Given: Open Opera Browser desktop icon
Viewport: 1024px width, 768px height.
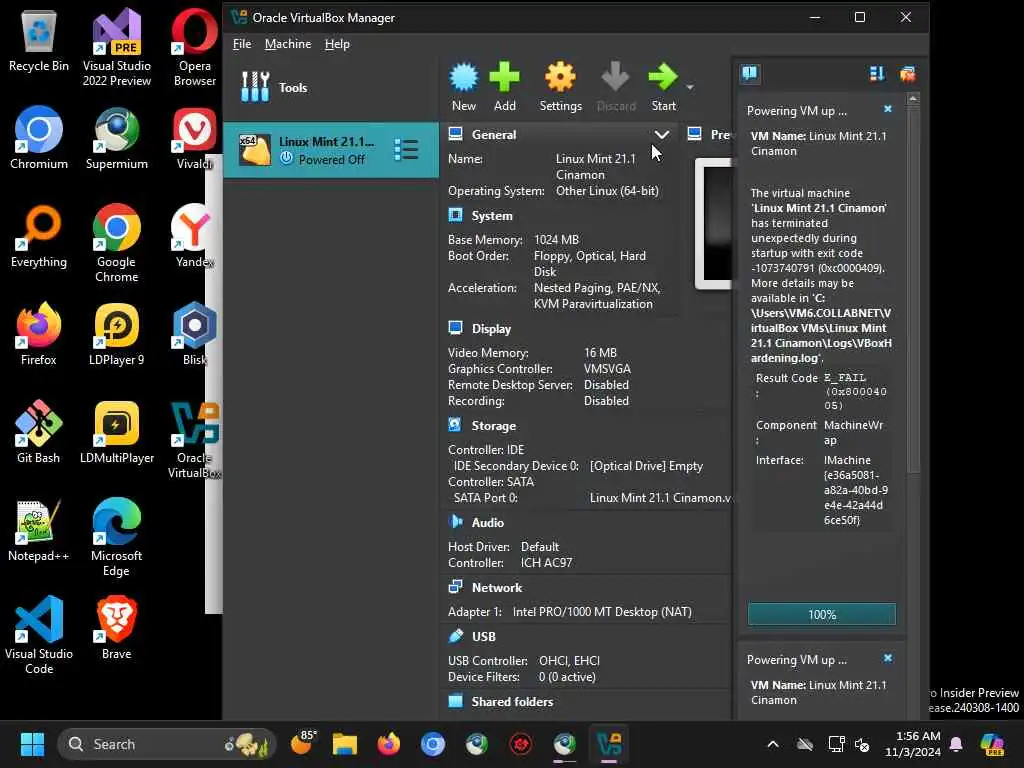Looking at the screenshot, I should point(195,47).
